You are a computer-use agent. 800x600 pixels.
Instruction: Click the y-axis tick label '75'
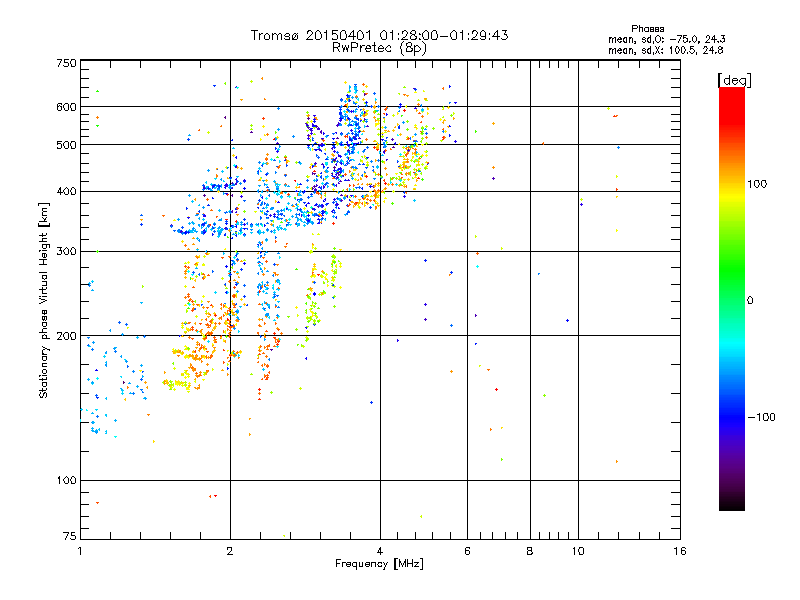[x=70, y=536]
